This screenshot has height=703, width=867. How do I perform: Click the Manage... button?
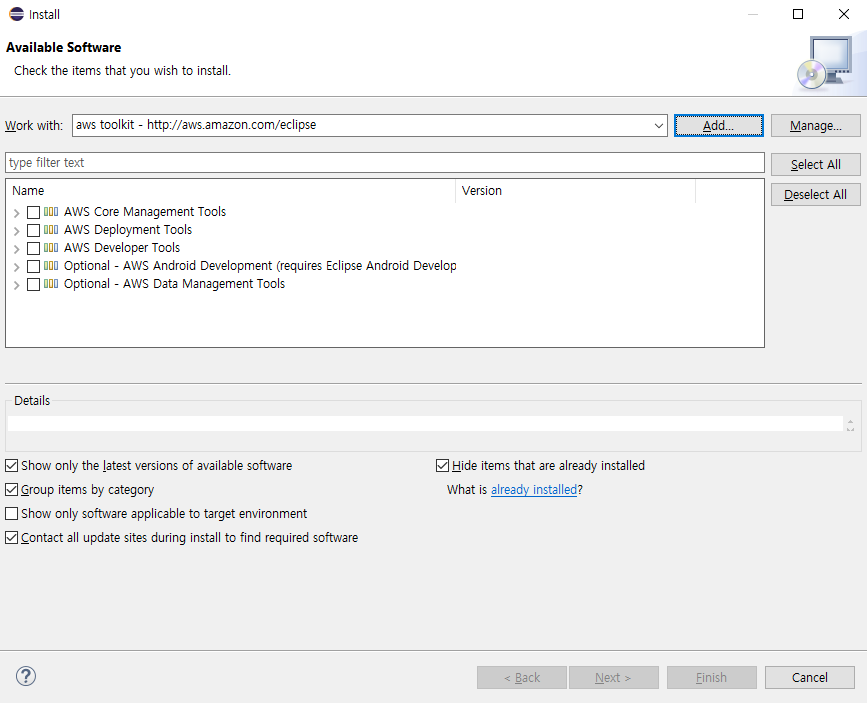pos(816,126)
